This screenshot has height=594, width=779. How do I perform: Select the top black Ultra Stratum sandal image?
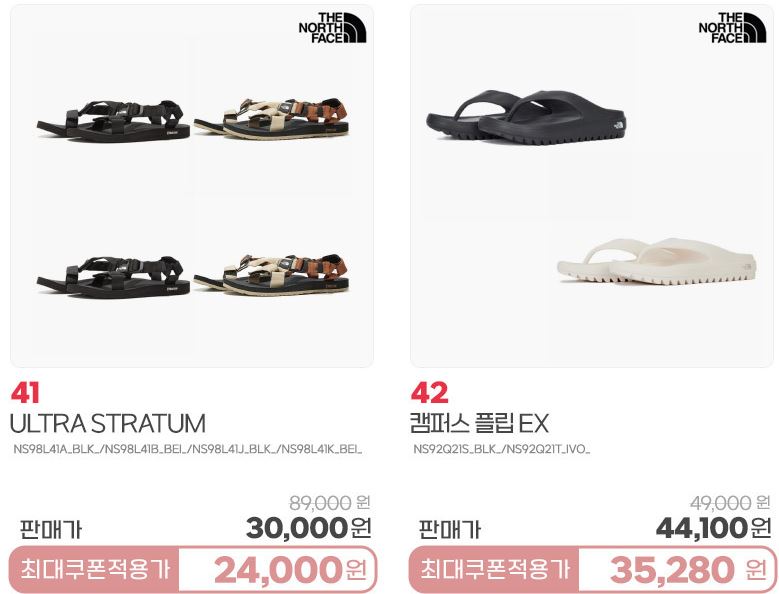pyautogui.click(x=113, y=121)
